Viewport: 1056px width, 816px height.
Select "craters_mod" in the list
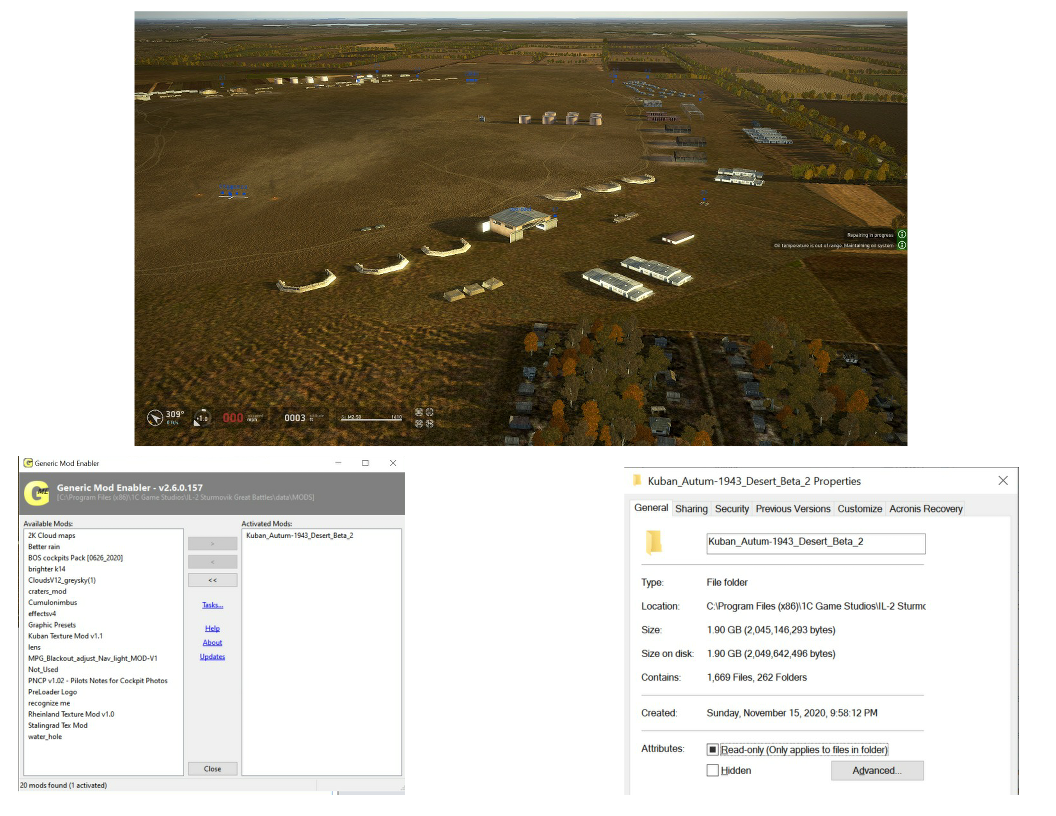[47, 591]
